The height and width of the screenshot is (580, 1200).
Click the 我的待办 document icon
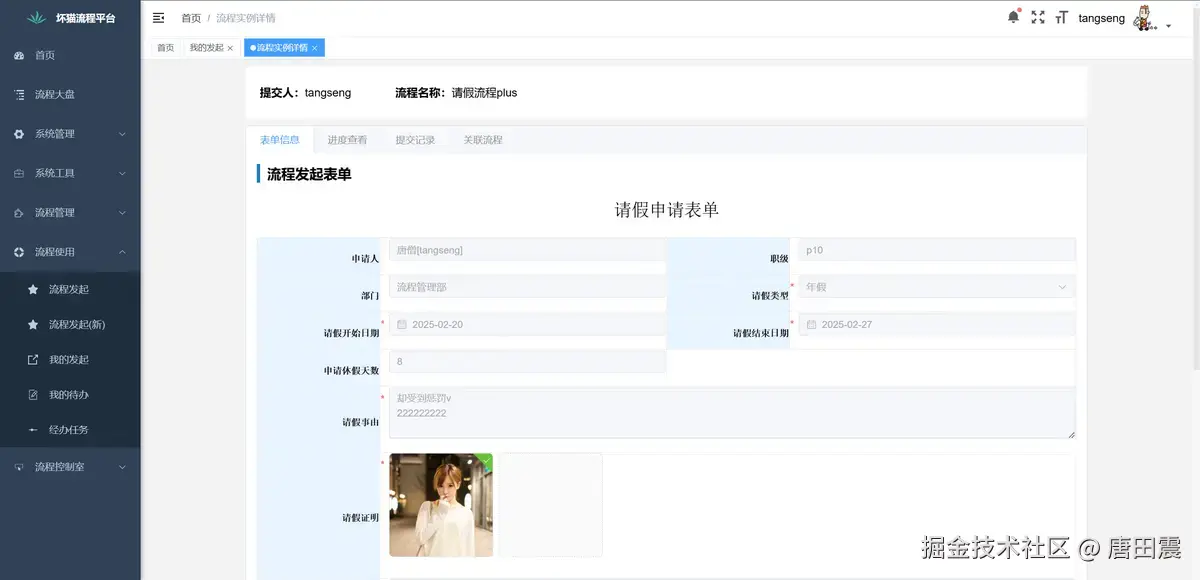point(33,394)
